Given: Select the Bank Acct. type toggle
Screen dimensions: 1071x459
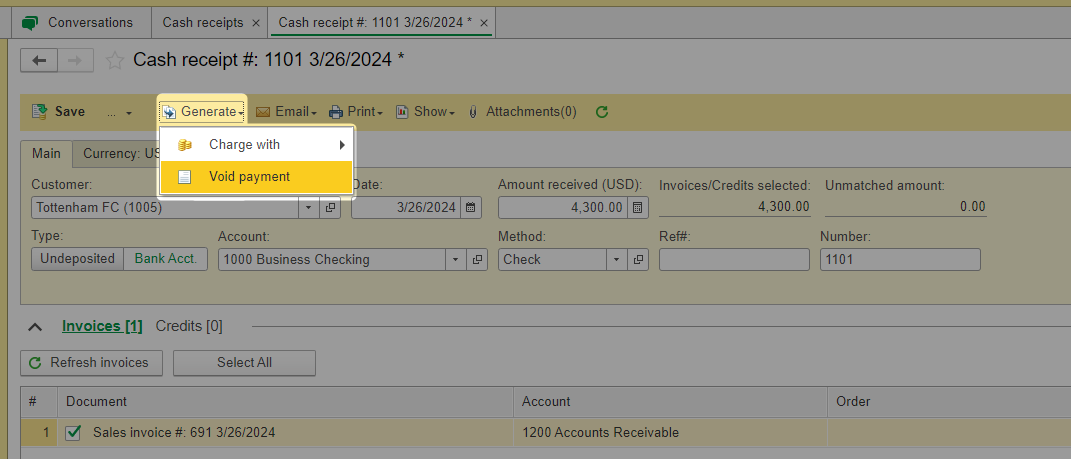Looking at the screenshot, I should tap(166, 259).
